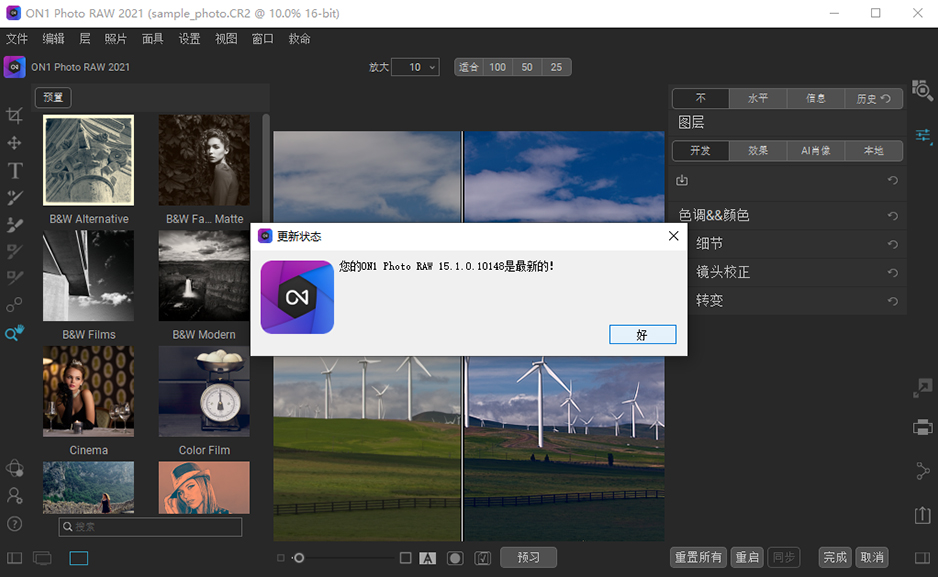The image size is (938, 577).
Task: Open the 编辑 menu
Action: pyautogui.click(x=53, y=39)
